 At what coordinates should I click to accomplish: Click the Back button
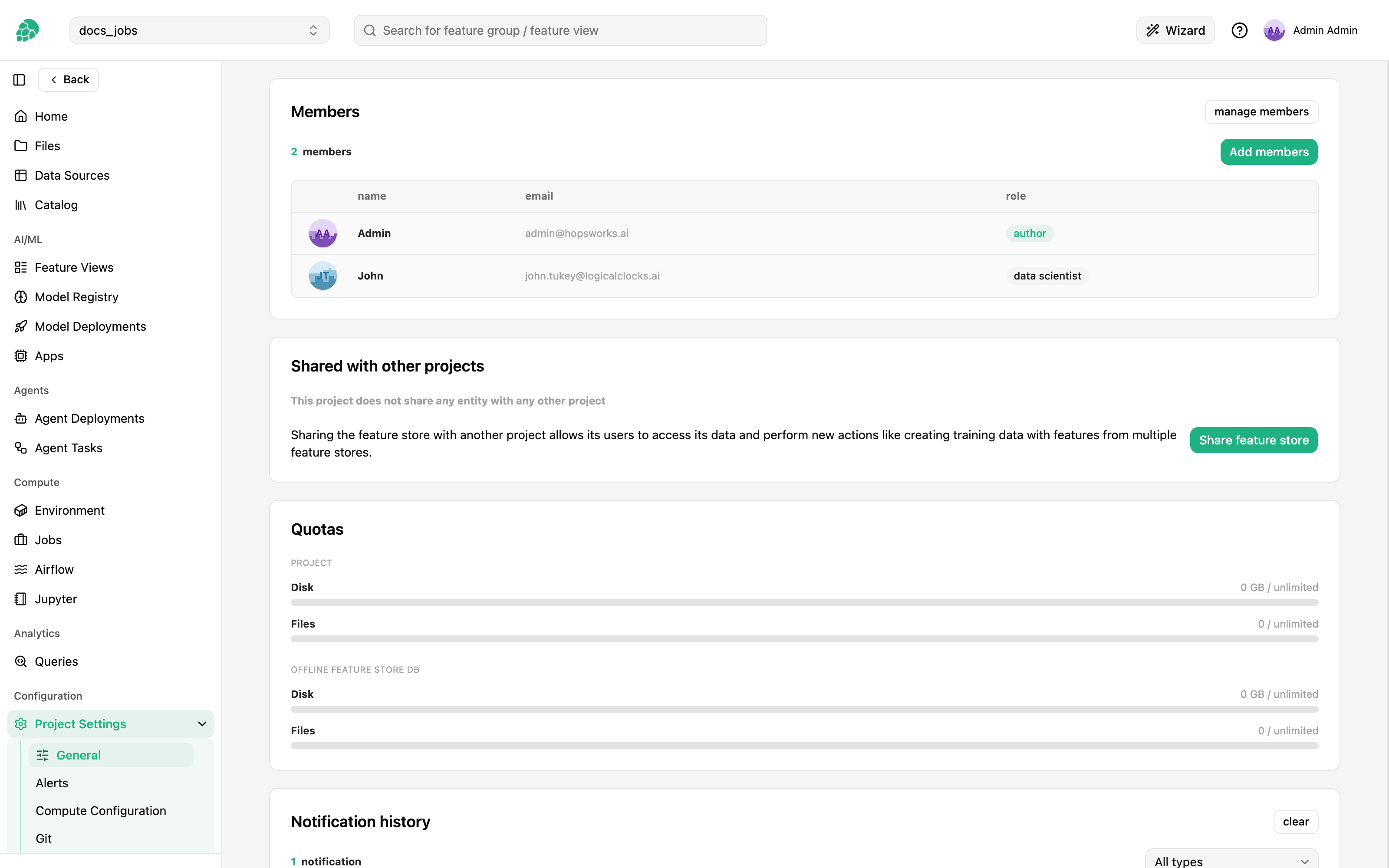[x=69, y=80]
